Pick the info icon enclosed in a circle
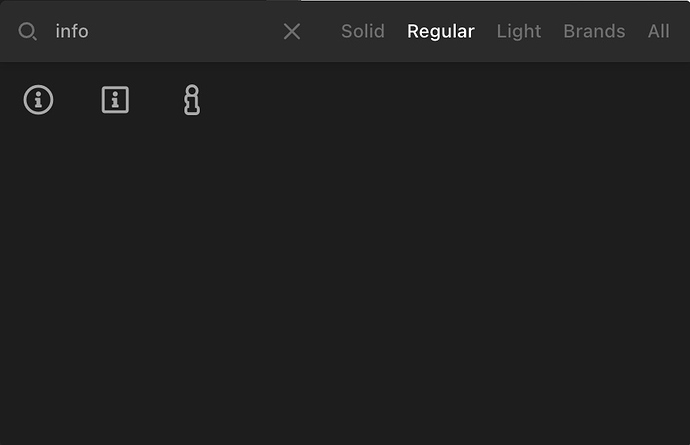 38,100
